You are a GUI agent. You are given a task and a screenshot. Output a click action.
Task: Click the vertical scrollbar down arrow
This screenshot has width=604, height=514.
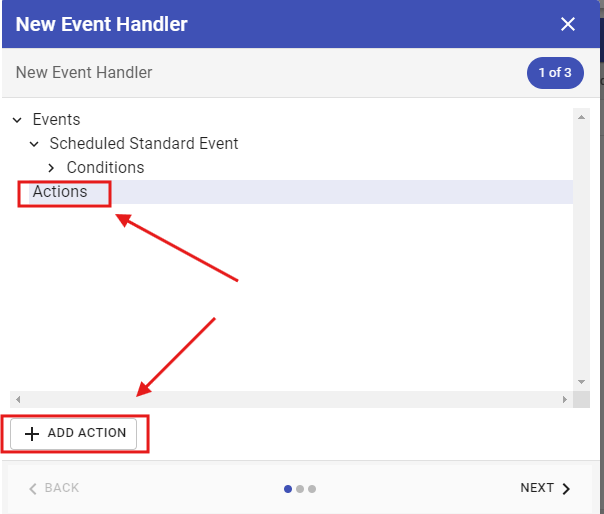click(x=581, y=382)
